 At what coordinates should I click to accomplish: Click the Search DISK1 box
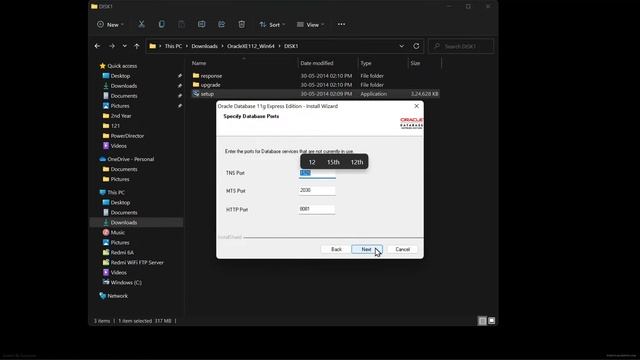pyautogui.click(x=461, y=46)
